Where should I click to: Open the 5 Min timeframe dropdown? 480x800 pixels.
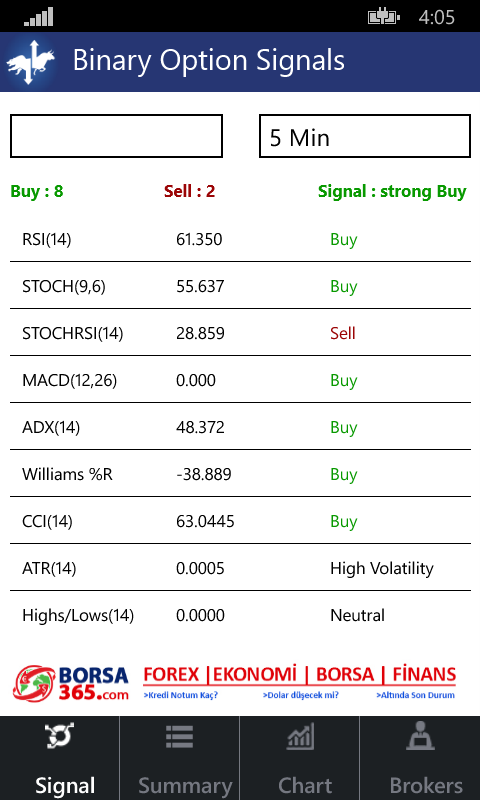(365, 136)
